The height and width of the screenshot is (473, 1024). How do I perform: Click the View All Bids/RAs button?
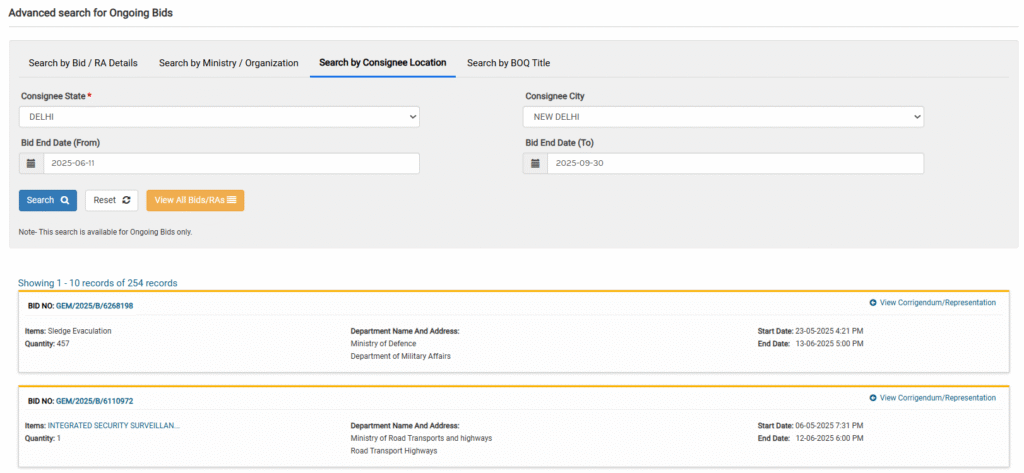(195, 201)
